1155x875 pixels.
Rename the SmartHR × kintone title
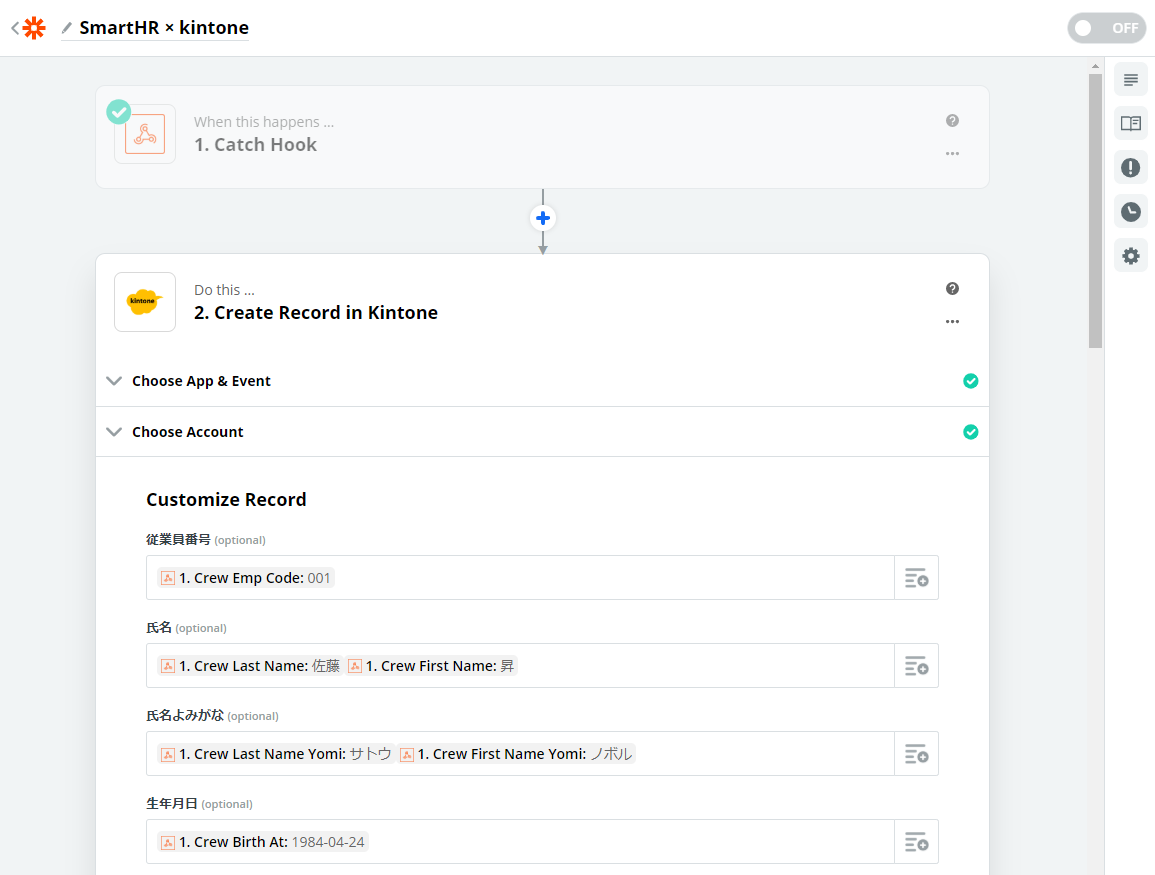click(x=164, y=28)
